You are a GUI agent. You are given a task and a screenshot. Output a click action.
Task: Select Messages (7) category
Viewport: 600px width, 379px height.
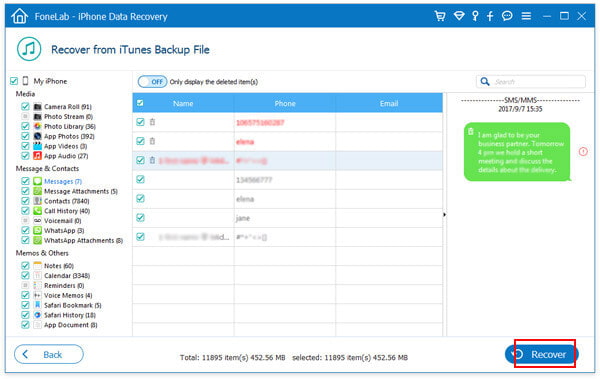pos(63,181)
